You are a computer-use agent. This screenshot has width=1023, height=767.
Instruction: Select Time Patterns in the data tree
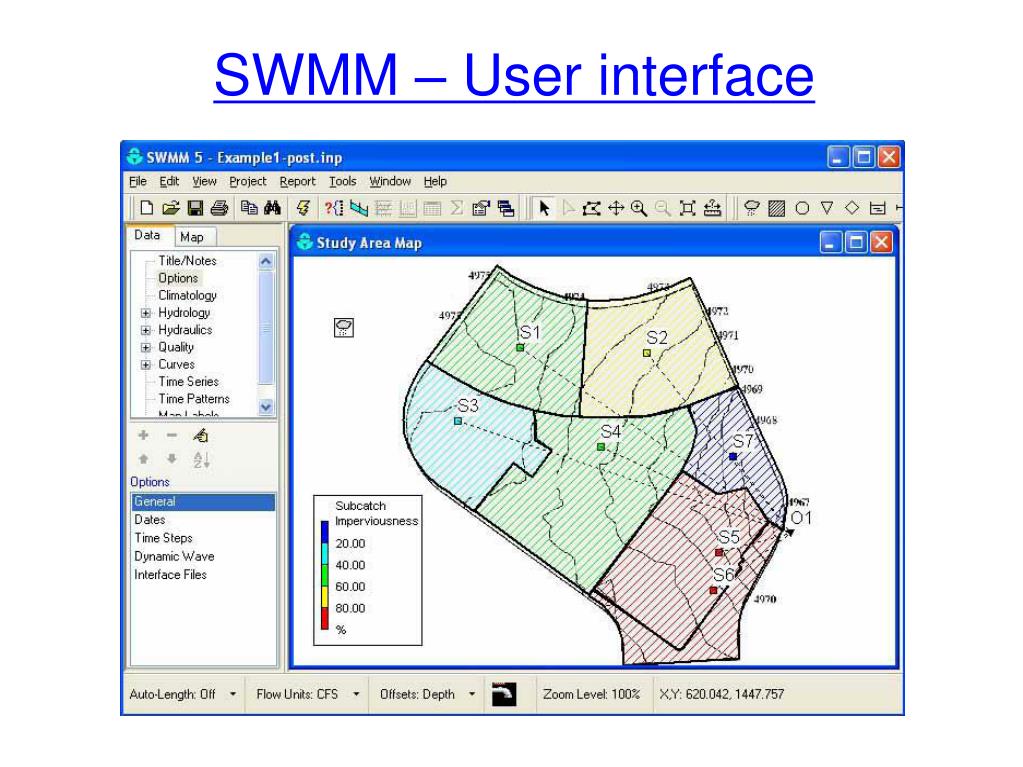point(194,399)
